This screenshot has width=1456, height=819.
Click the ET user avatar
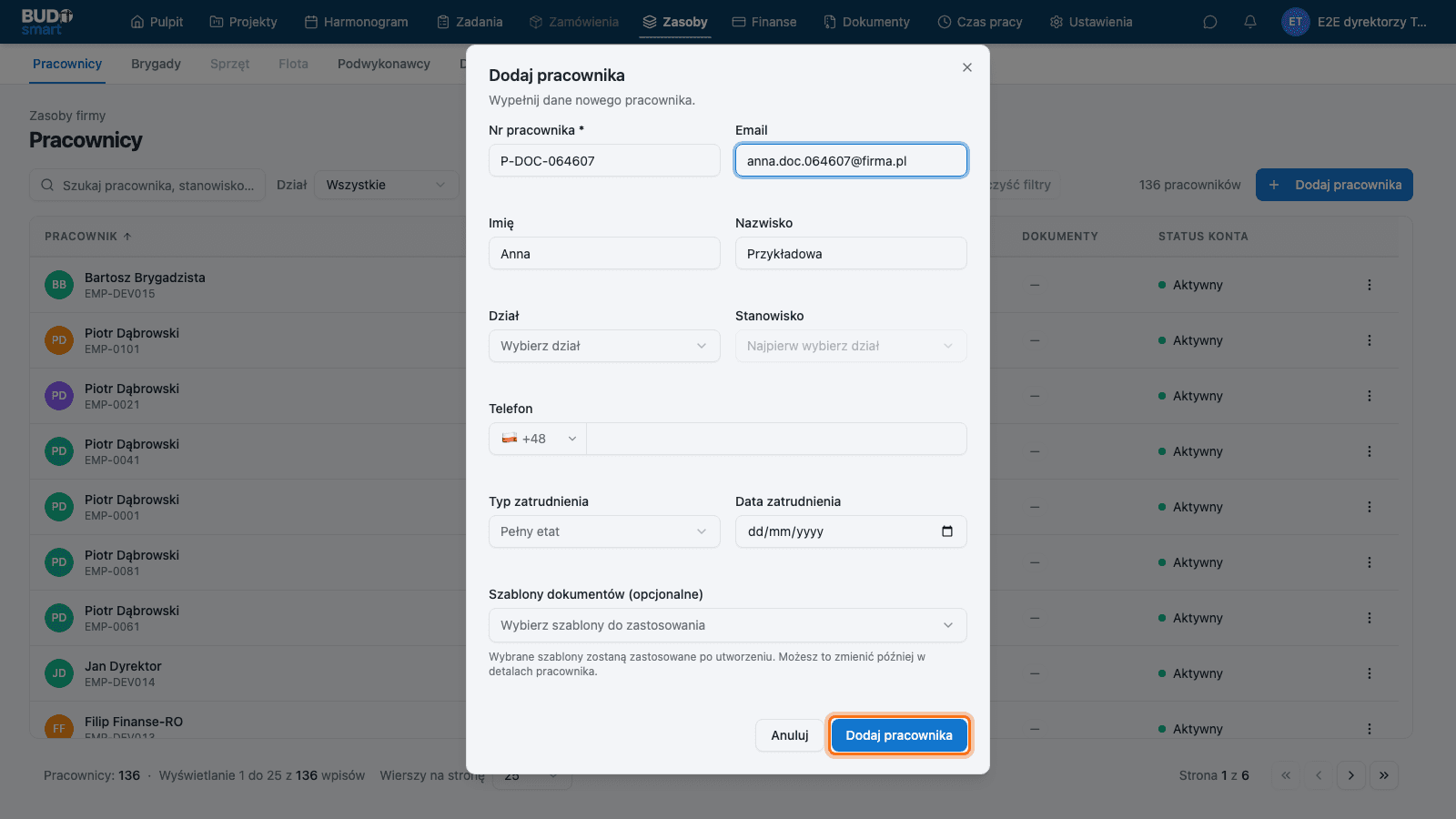pos(1295,22)
